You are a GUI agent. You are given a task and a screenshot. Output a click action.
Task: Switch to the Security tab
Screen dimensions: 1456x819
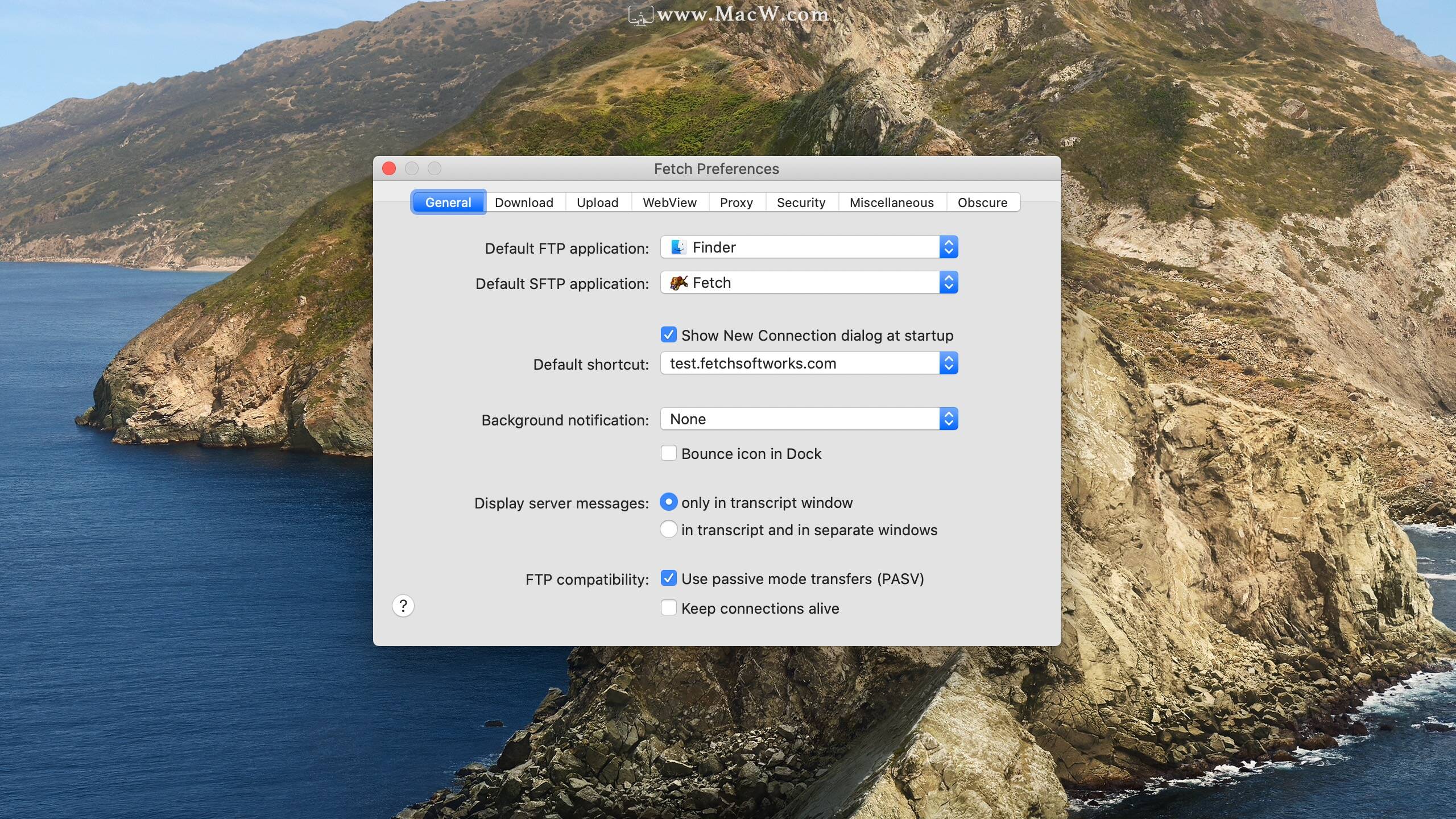coord(801,202)
